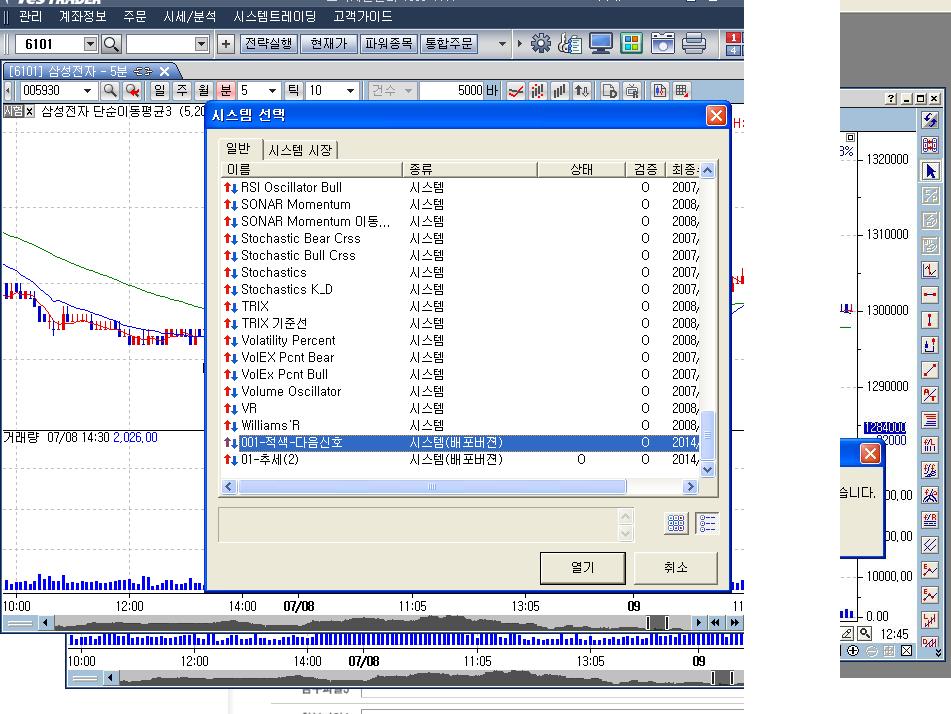
Task: Toggle the 일 (daily) period button
Action: click(159, 91)
